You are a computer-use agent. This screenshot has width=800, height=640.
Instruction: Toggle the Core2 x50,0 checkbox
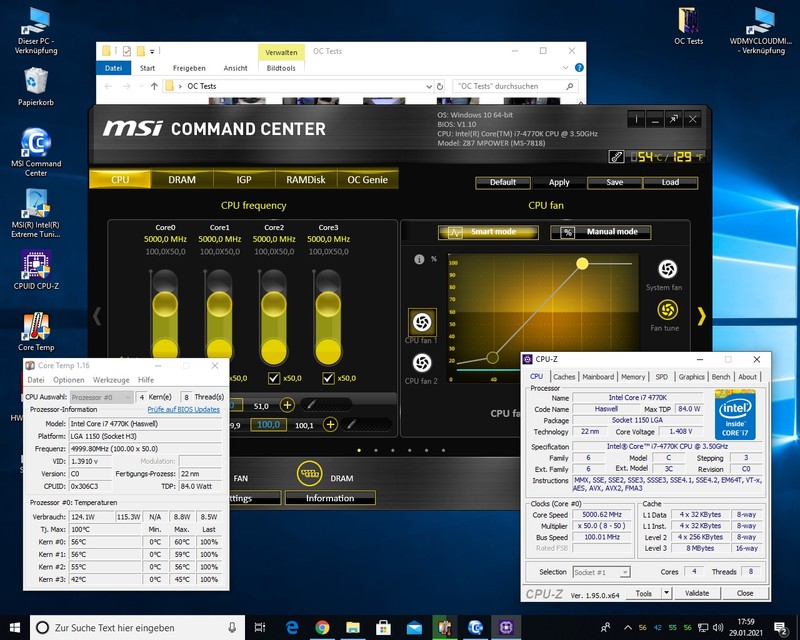click(274, 378)
